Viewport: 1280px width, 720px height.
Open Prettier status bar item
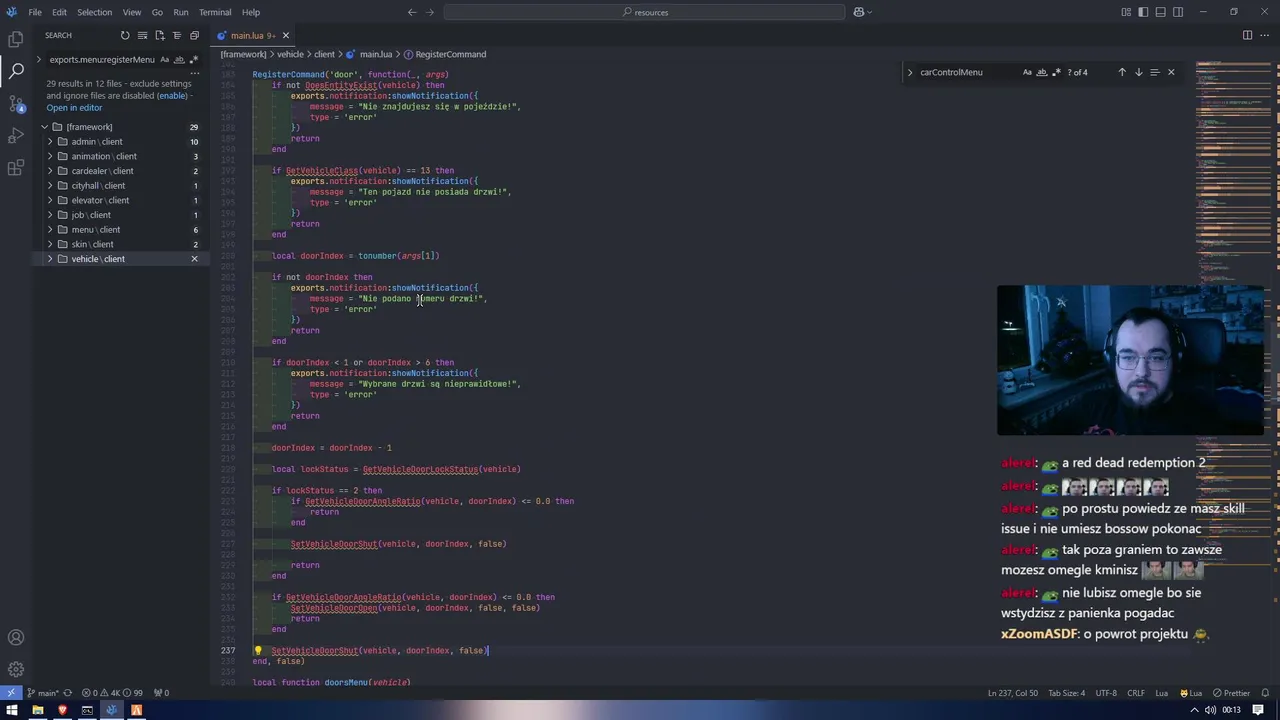tap(1231, 693)
